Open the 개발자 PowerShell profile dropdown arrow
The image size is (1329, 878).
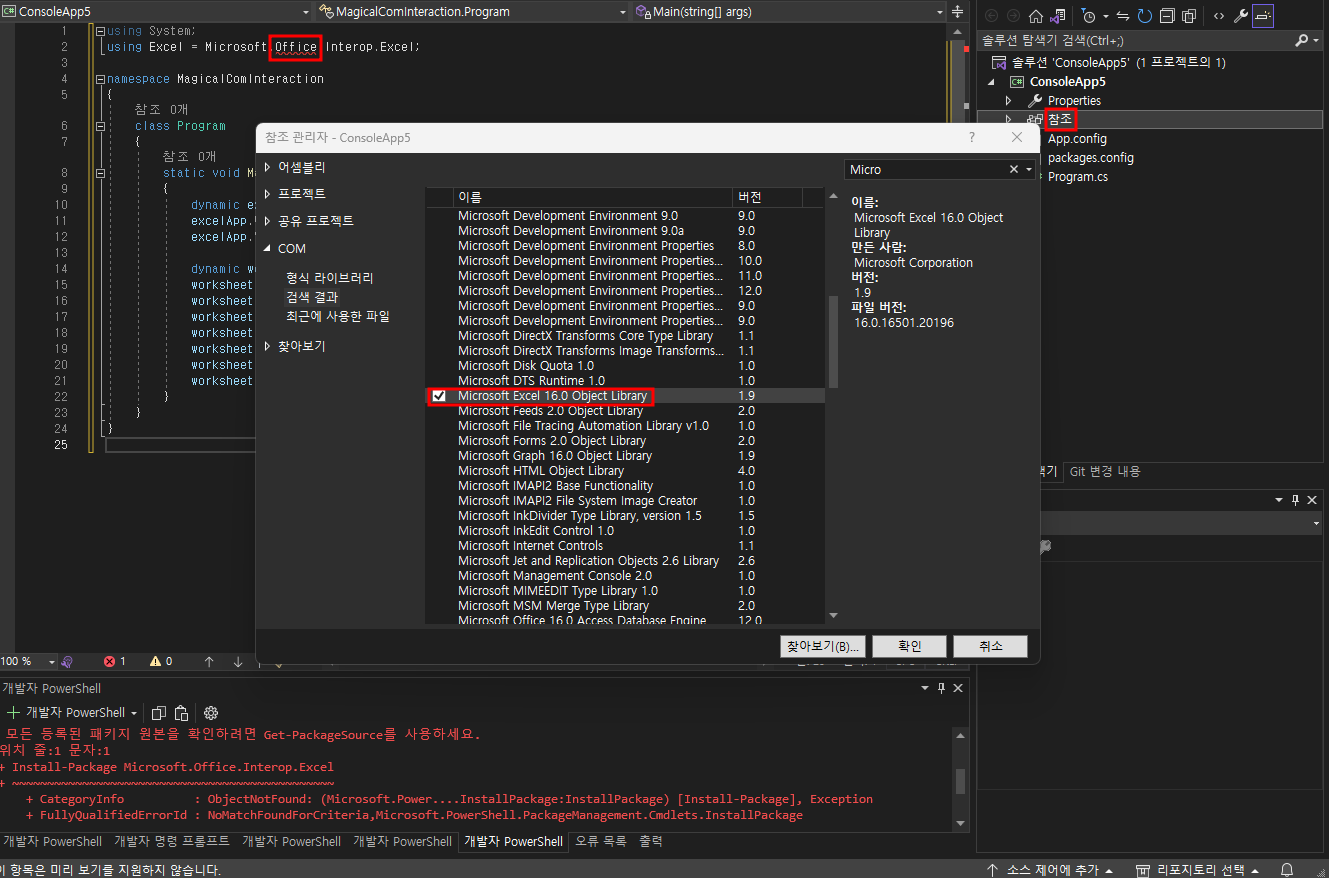click(134, 713)
